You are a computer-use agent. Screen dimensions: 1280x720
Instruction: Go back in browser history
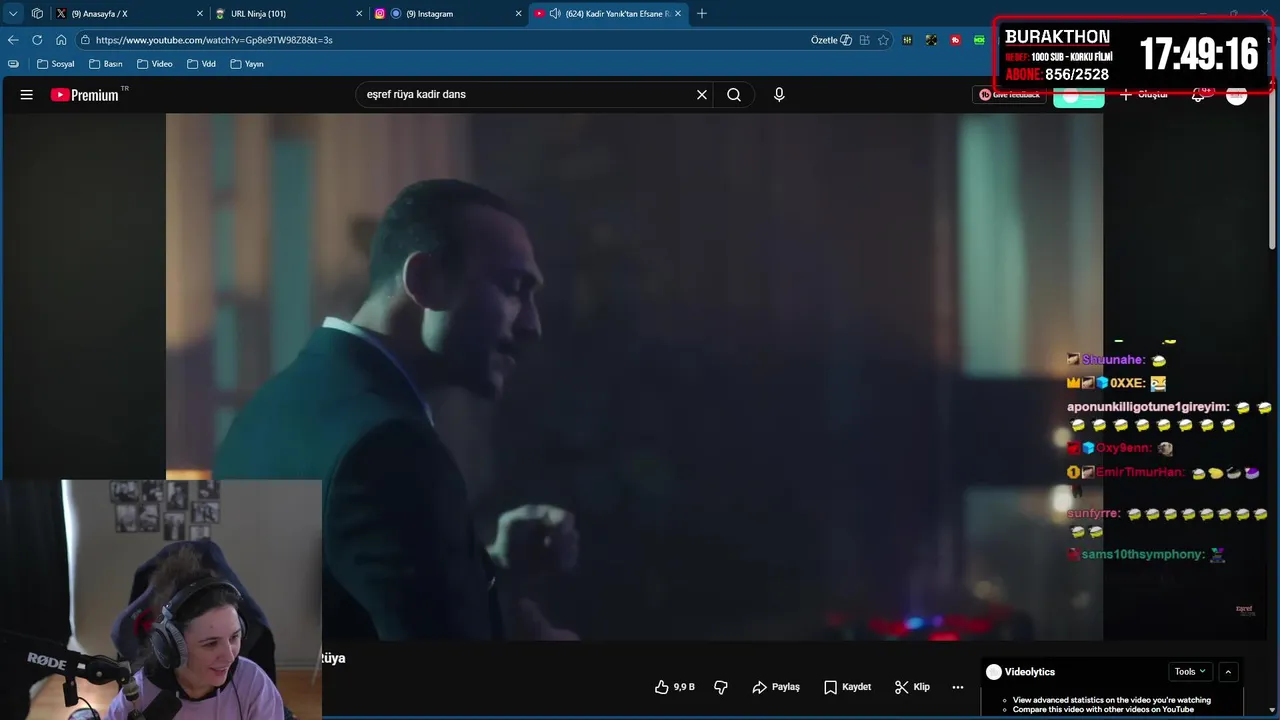(13, 40)
